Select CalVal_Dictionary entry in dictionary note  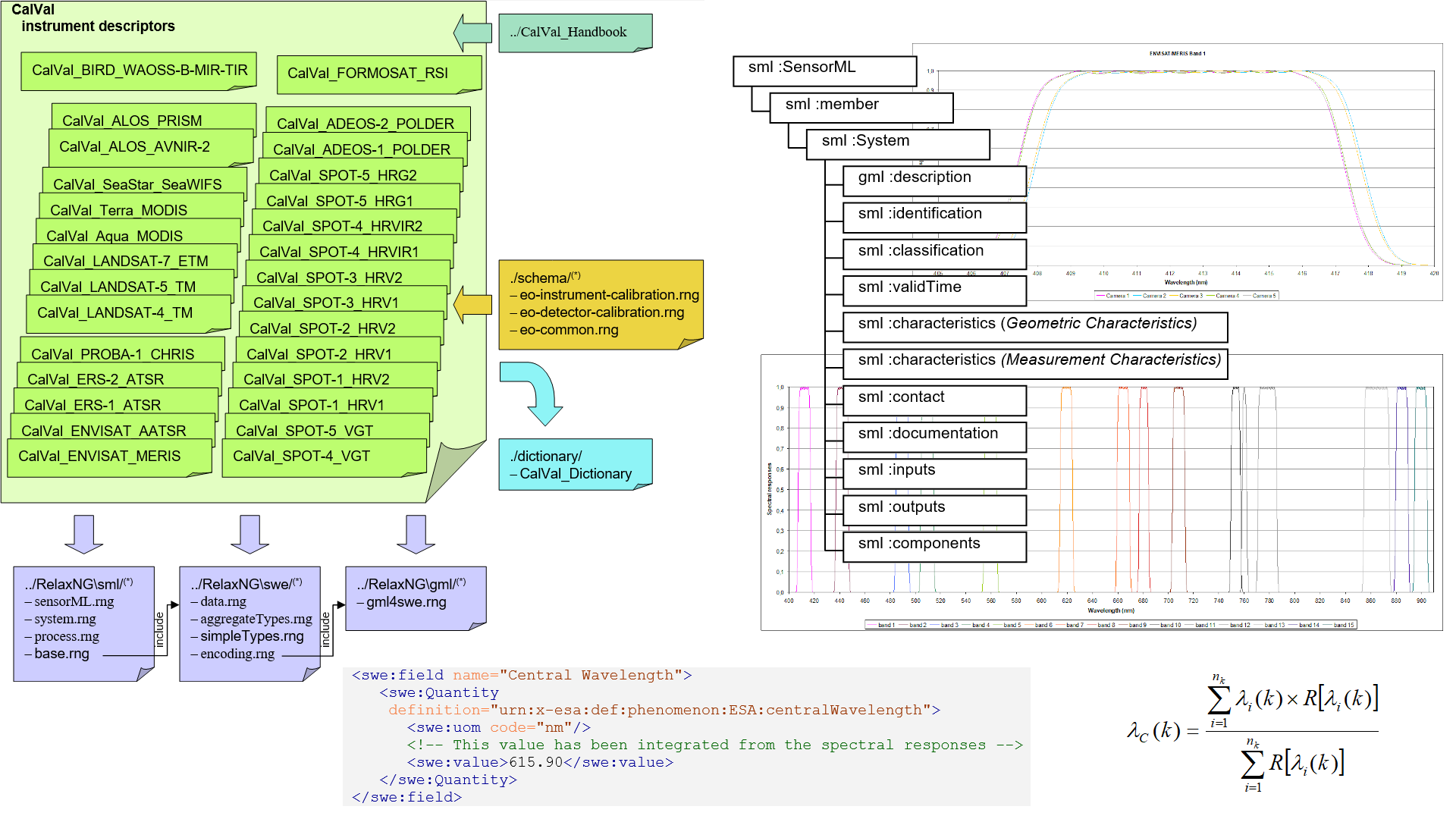click(x=576, y=474)
